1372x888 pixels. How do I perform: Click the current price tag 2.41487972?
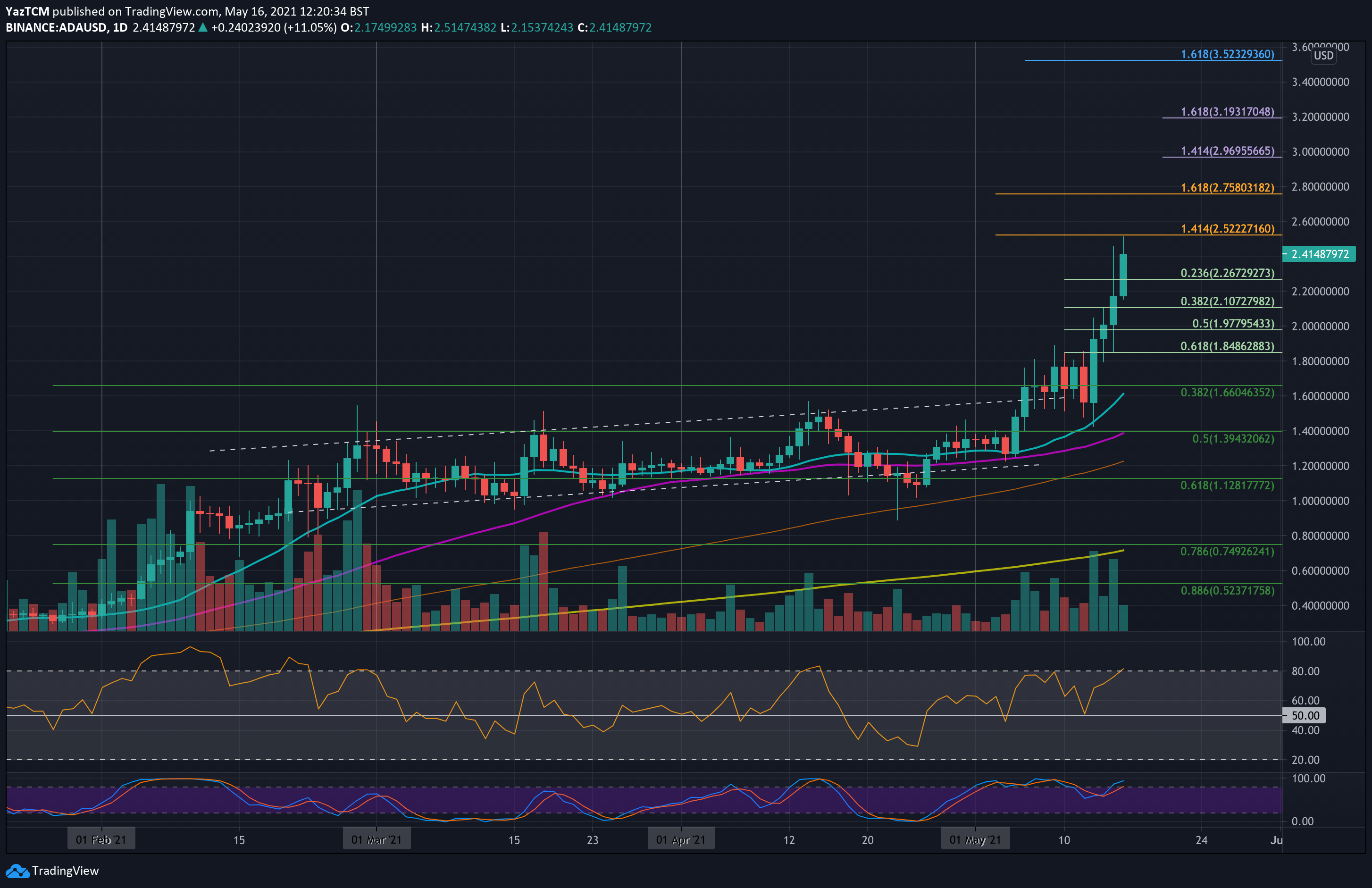click(1319, 254)
